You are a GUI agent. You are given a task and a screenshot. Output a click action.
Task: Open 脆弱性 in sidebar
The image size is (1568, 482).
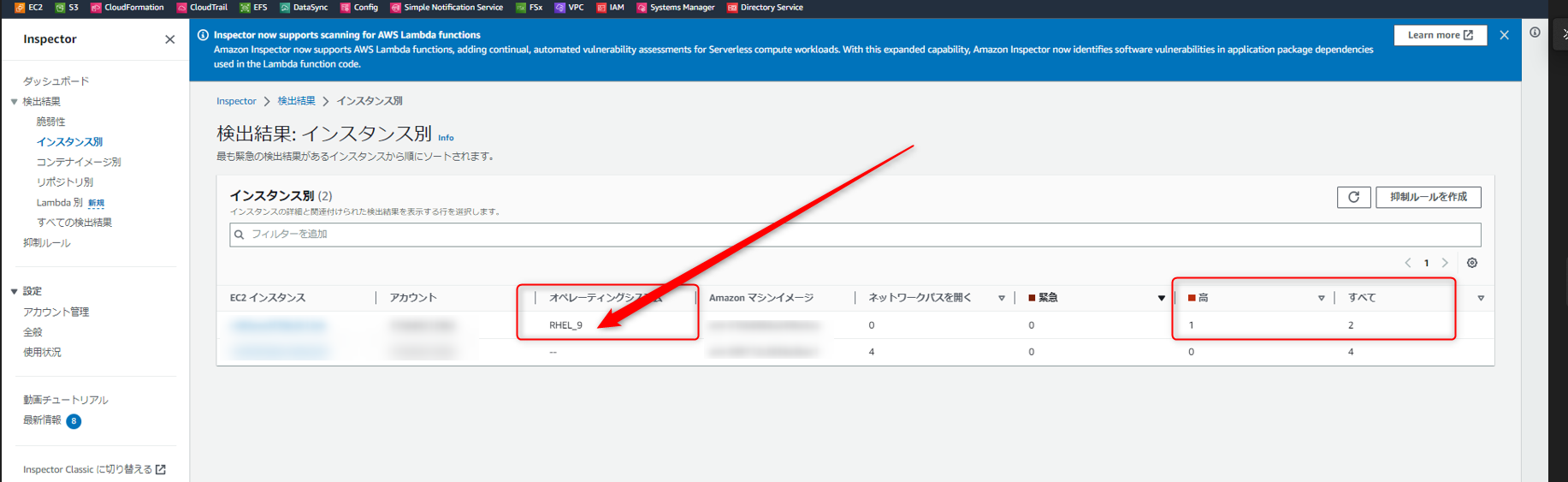[x=50, y=122]
